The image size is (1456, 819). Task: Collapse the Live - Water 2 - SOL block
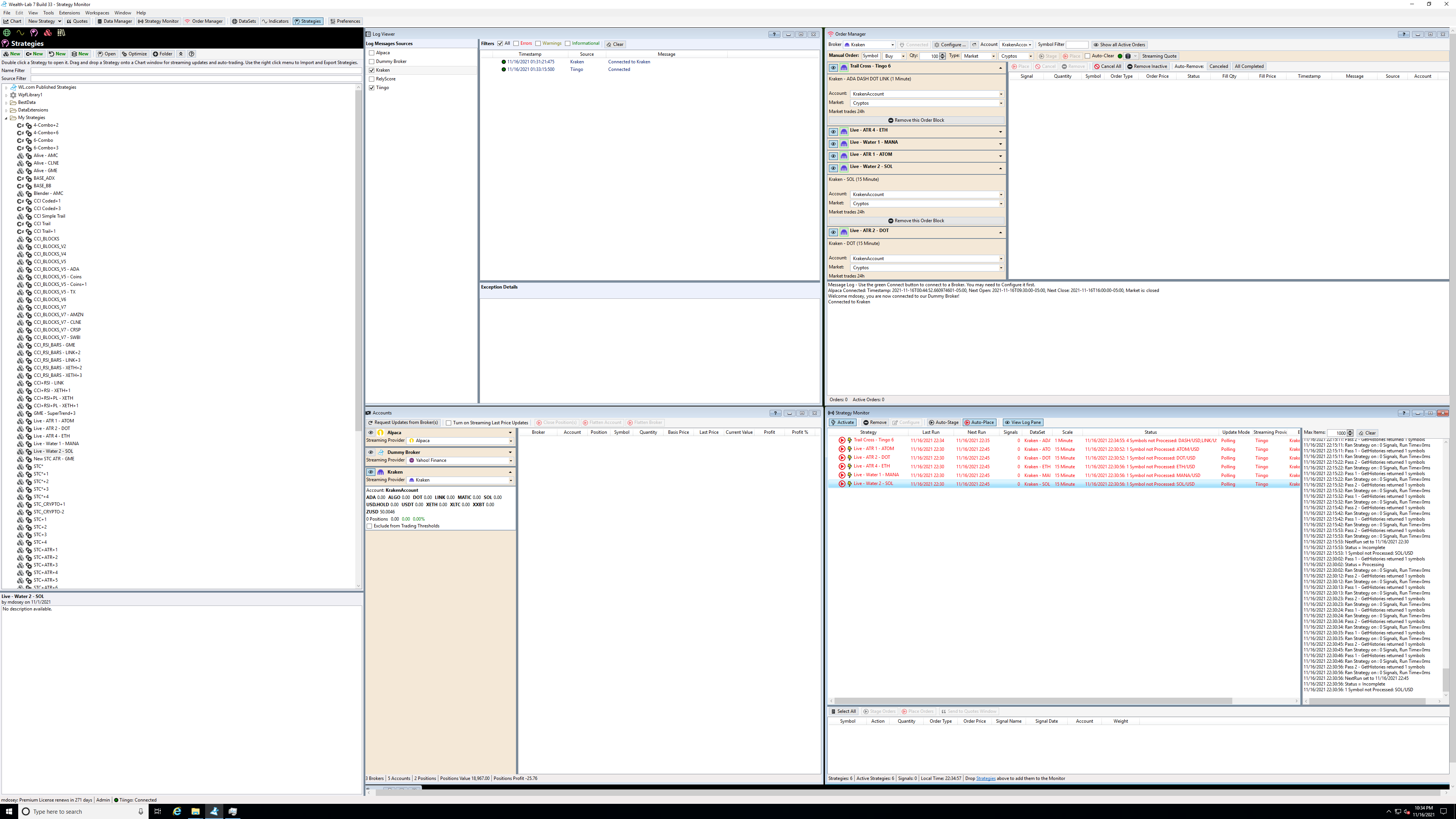point(1000,168)
